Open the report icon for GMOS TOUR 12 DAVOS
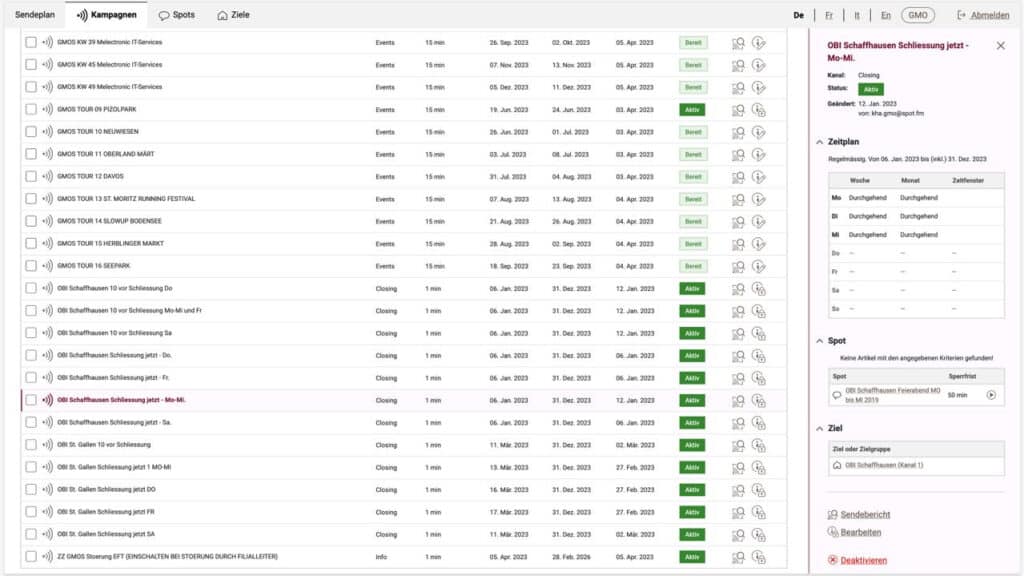1024x576 pixels. coord(738,177)
